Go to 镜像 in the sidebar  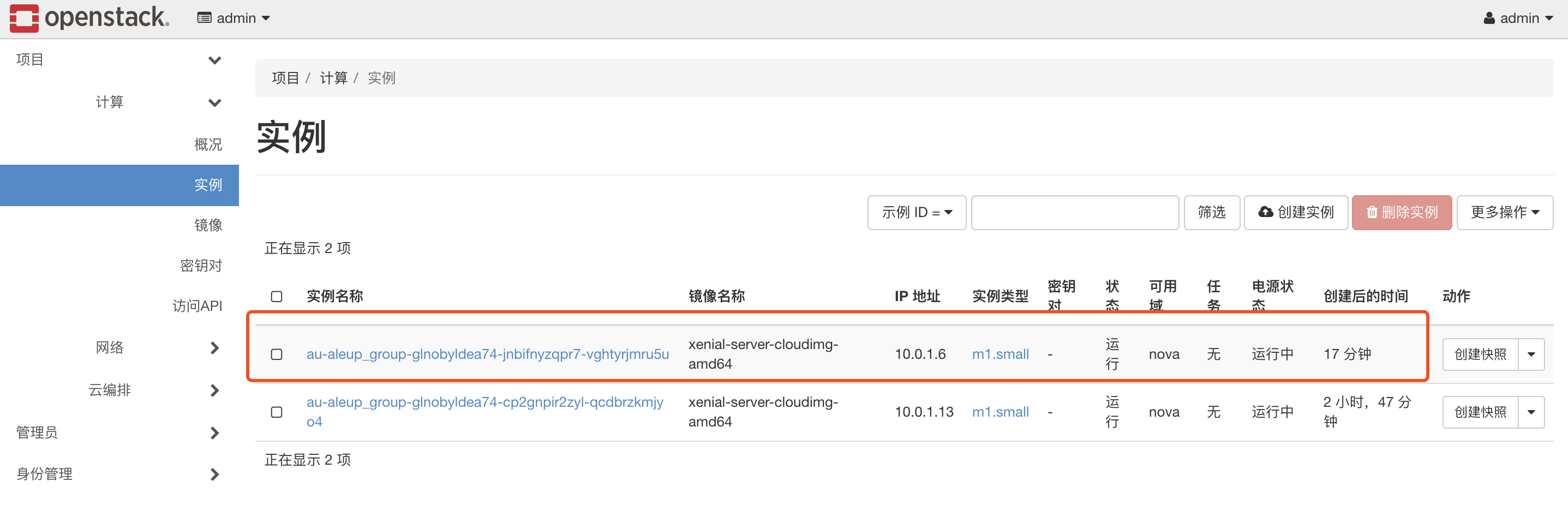tap(207, 225)
